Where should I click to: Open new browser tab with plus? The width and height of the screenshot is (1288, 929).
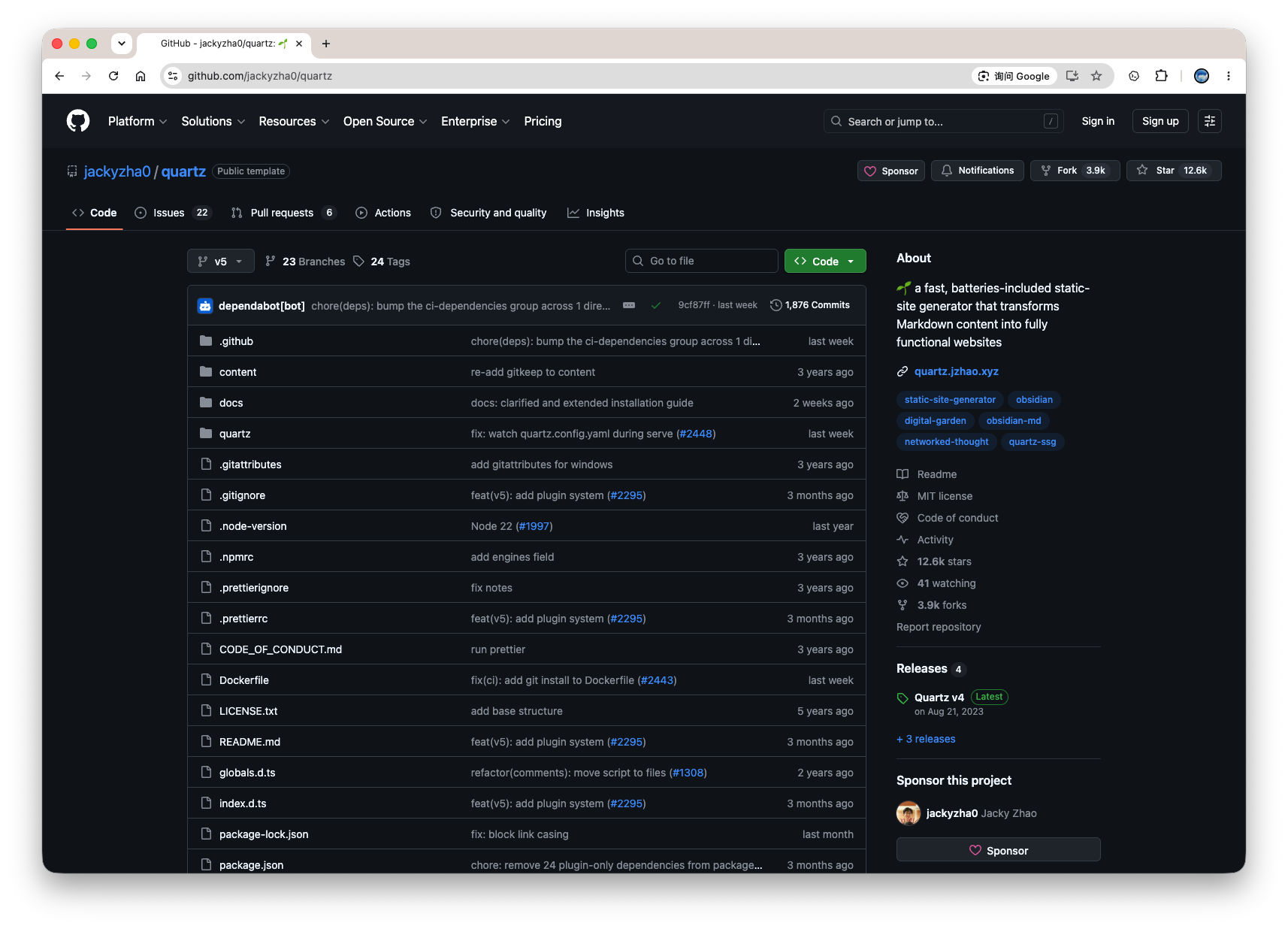coord(326,44)
